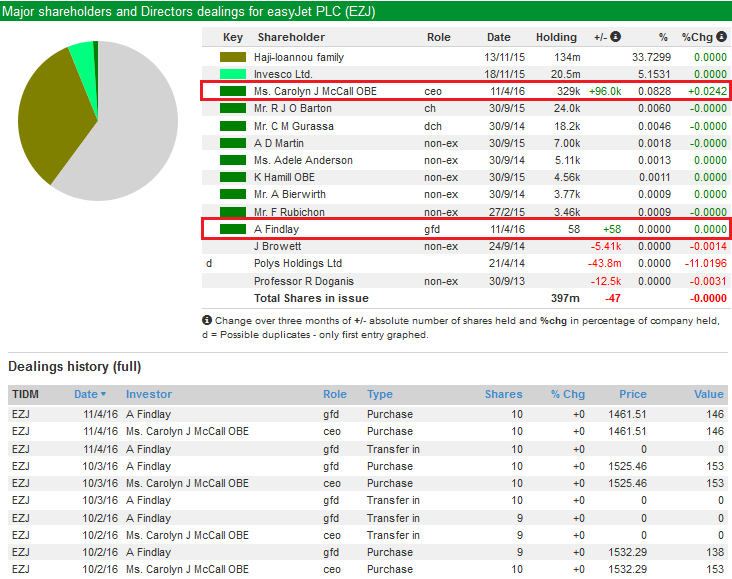Select the Invesco Ltd. shareholder name
732x579 pixels.
pyautogui.click(x=283, y=74)
